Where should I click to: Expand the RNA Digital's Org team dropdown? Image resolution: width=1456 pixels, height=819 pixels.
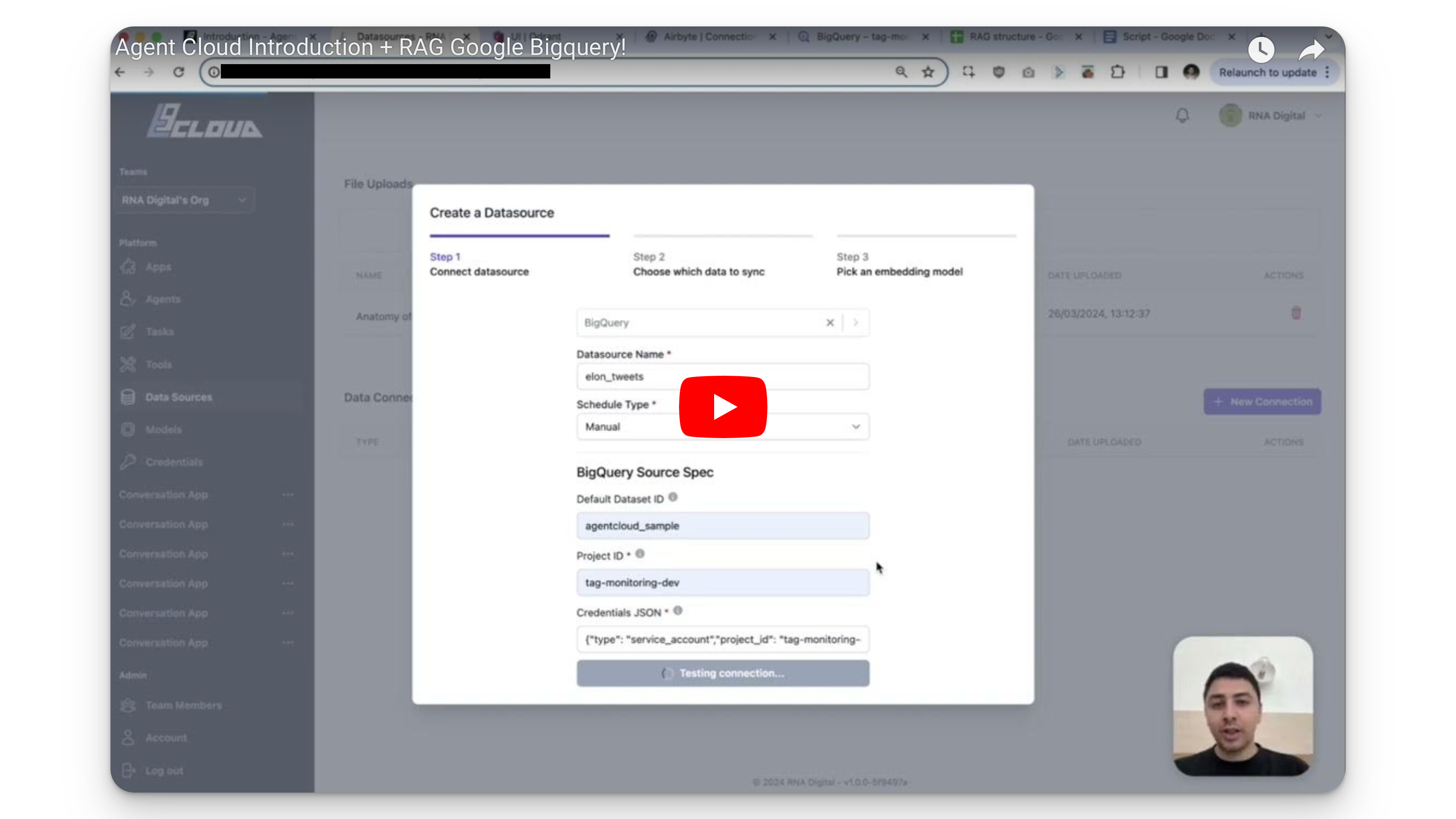(185, 200)
